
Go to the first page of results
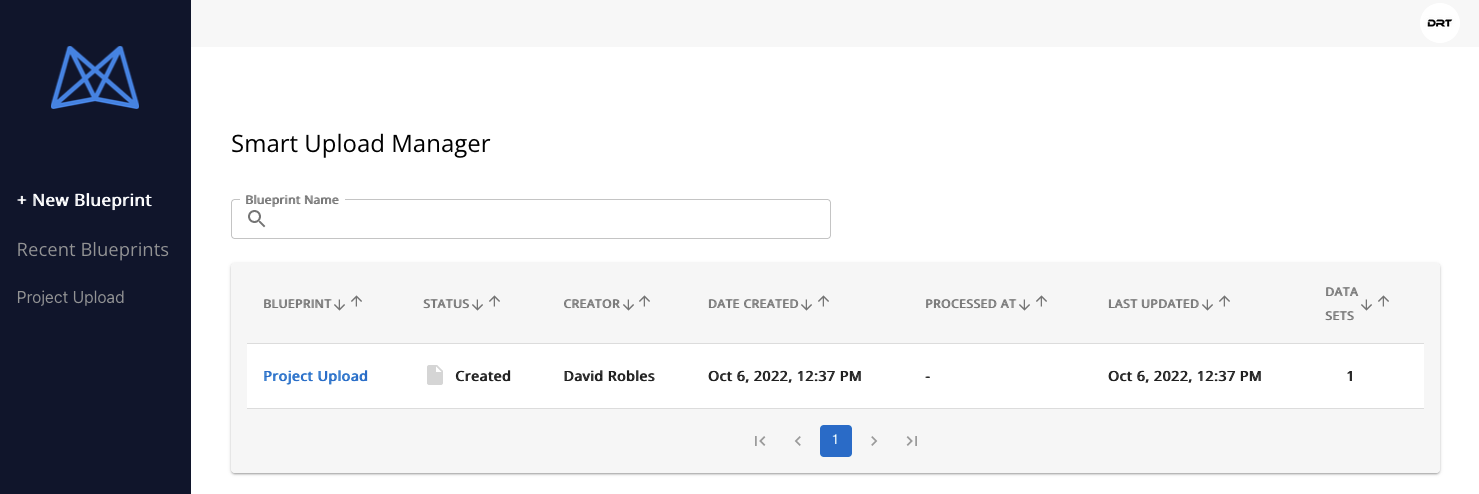click(760, 441)
